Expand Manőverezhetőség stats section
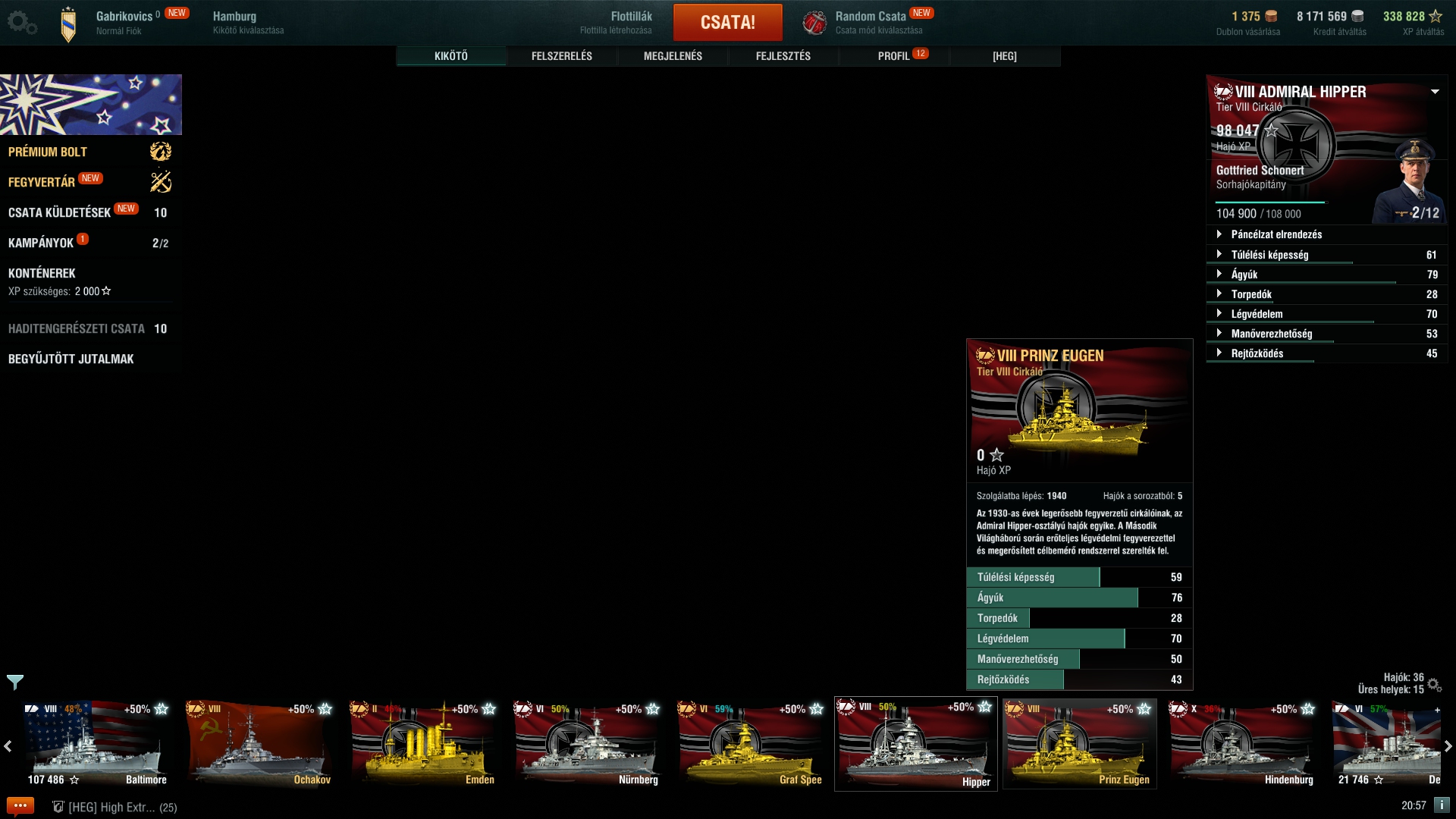 pyautogui.click(x=1327, y=334)
